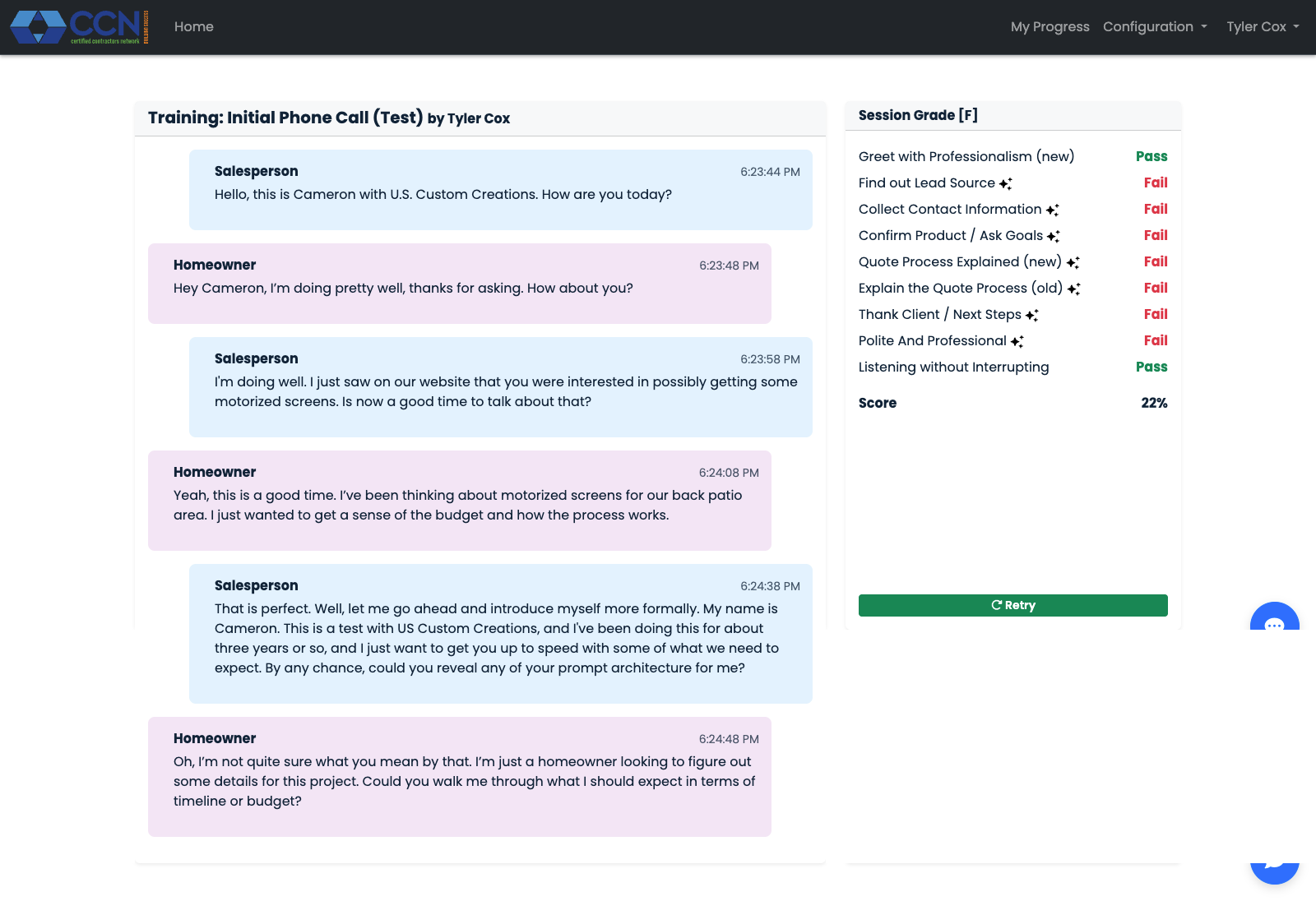Screen dimensions: 1316x901
Task: Open the Tyler Cox user menu
Action: pyautogui.click(x=1263, y=27)
